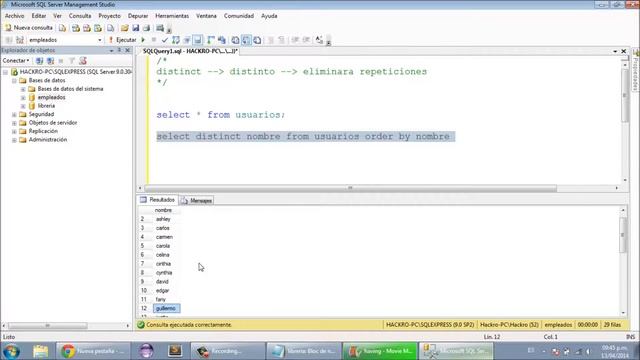Open the Windows Start button
This screenshot has height=360, width=640.
(x=11, y=351)
